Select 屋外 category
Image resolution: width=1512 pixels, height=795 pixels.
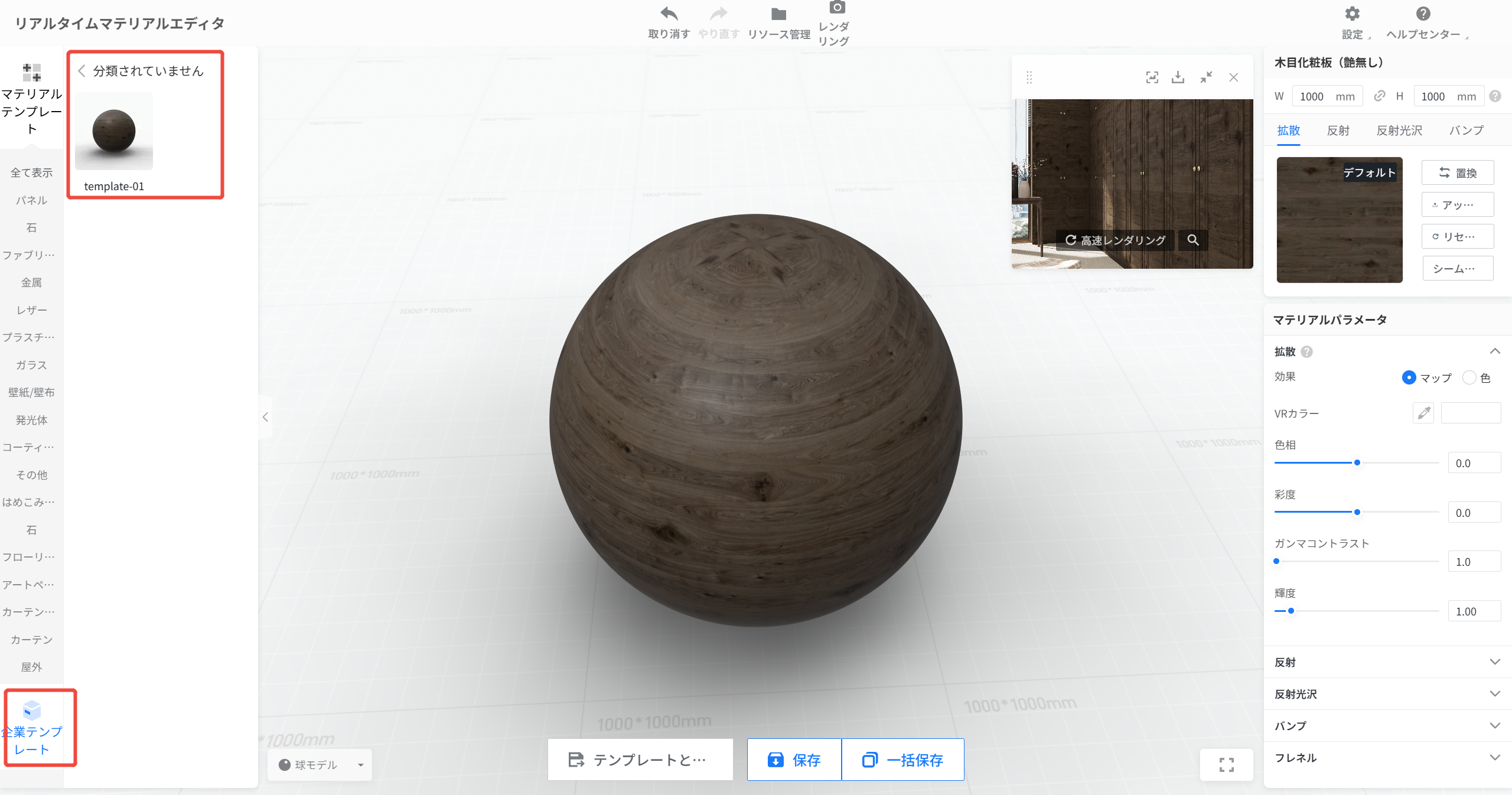pos(32,667)
